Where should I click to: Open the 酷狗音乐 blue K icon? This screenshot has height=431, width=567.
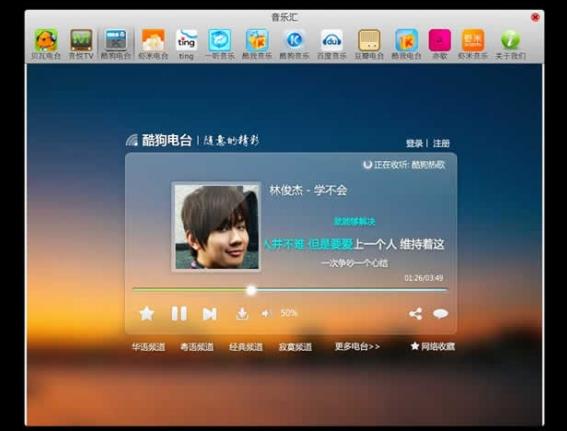point(294,44)
